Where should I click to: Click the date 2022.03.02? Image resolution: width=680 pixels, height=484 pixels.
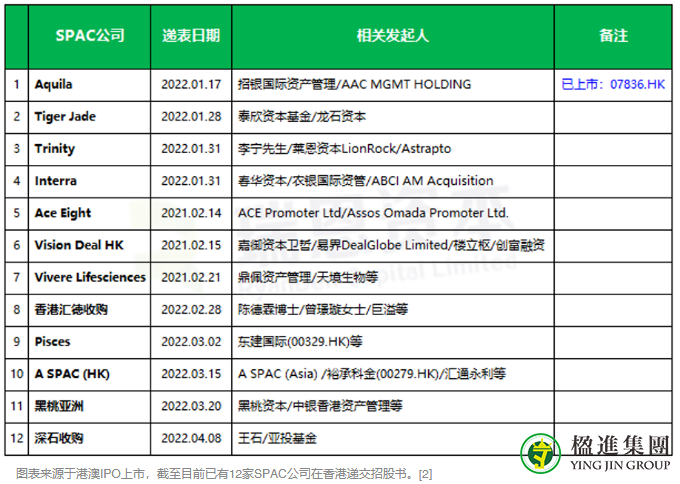pos(191,341)
